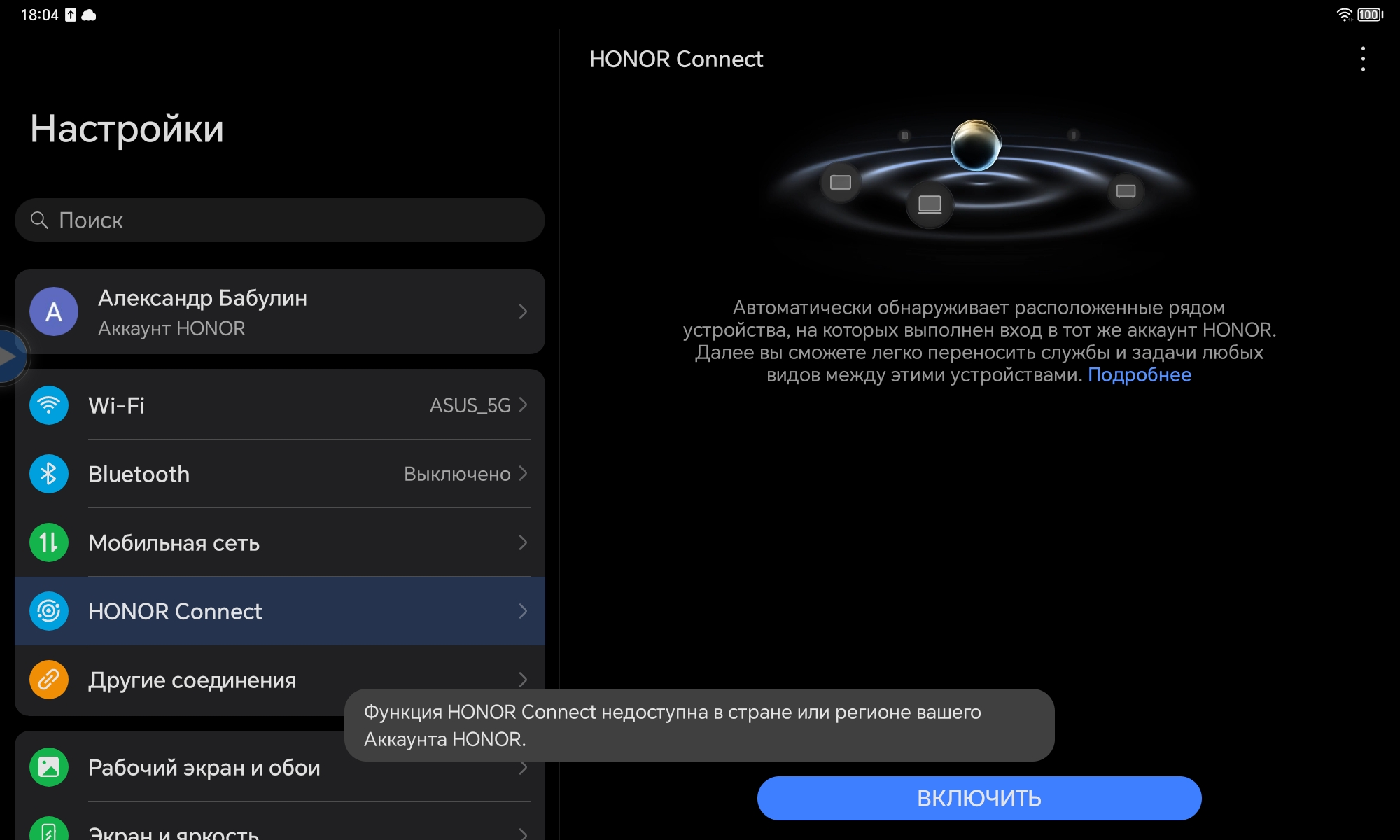Select Другие соединения in settings list
The height and width of the screenshot is (840, 1400).
click(x=280, y=680)
